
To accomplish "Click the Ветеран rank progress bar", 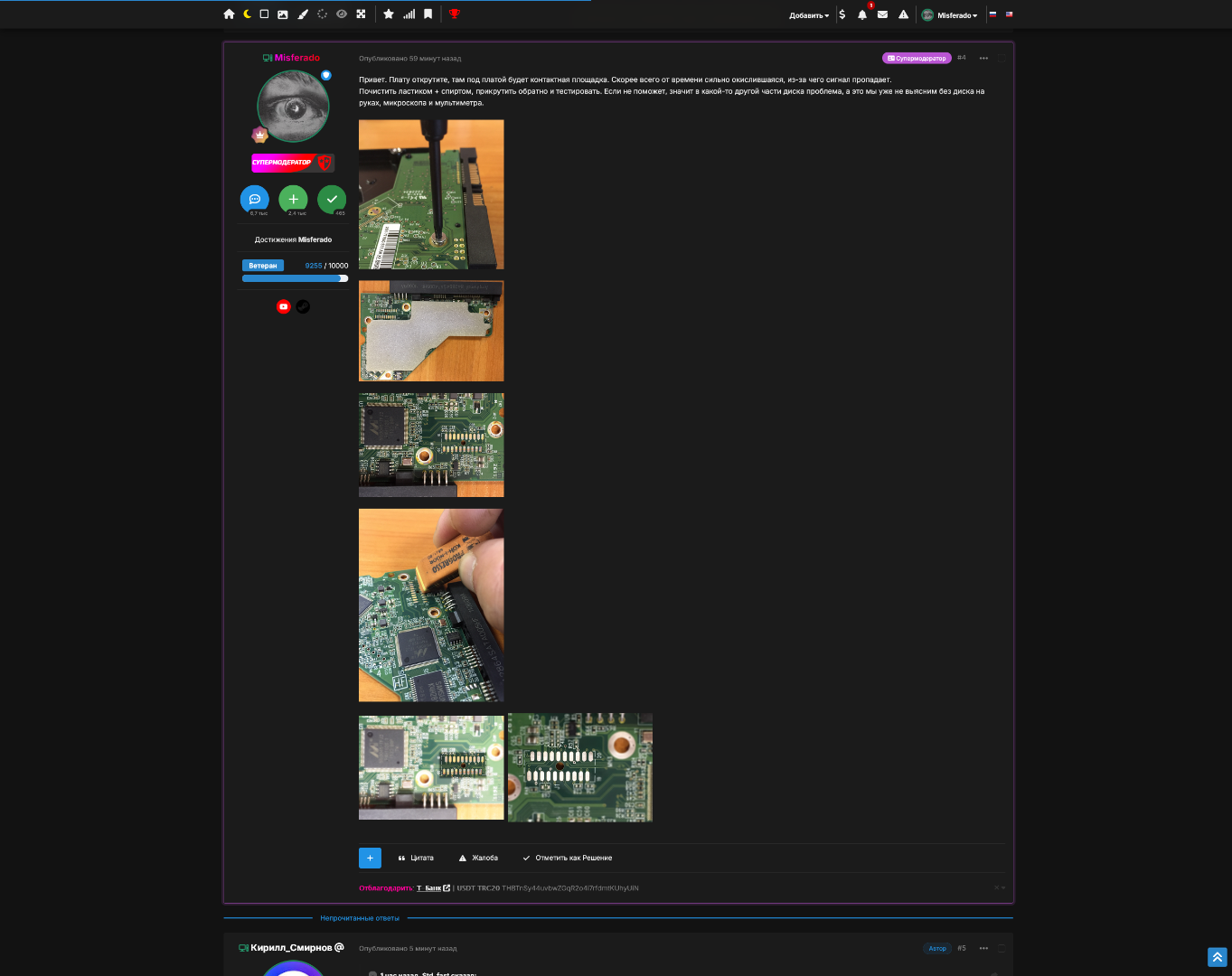I will [295, 278].
